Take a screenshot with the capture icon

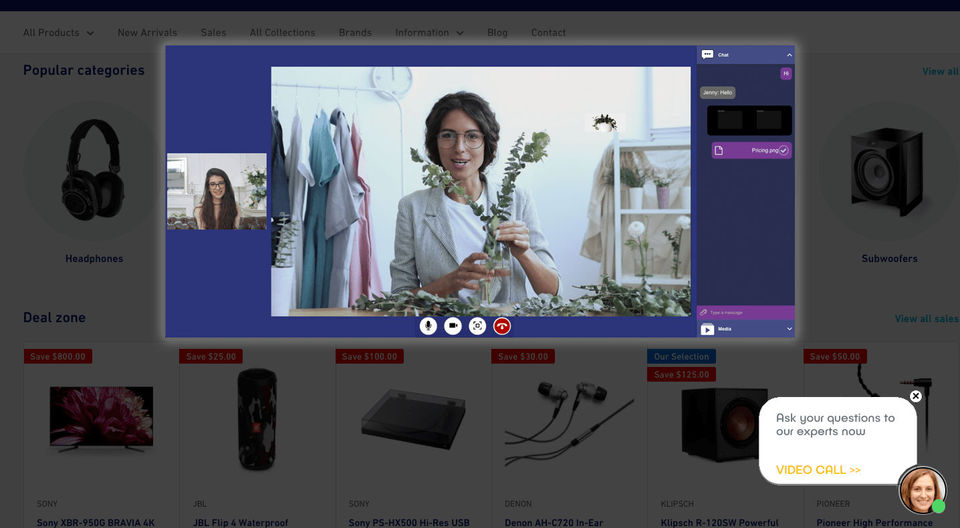click(x=477, y=326)
